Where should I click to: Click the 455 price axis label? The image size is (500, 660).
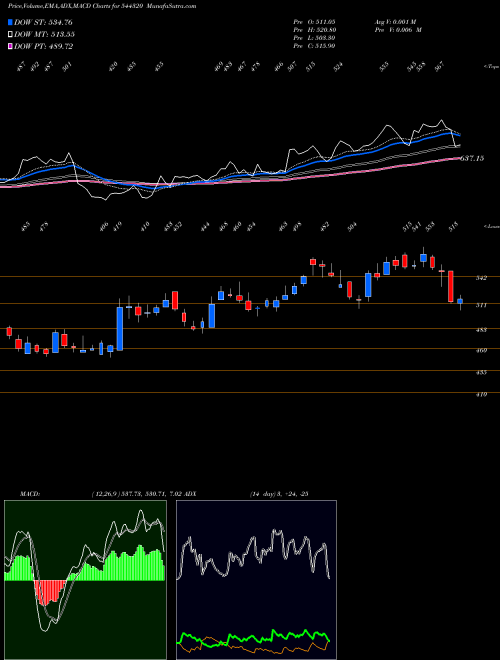[481, 373]
